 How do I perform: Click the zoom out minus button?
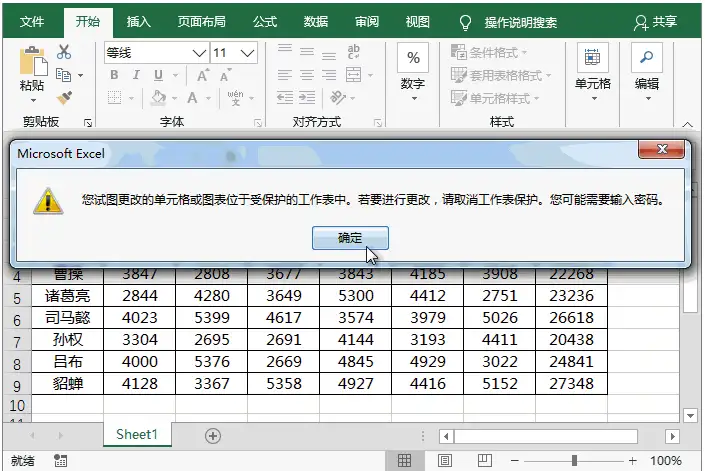515,460
